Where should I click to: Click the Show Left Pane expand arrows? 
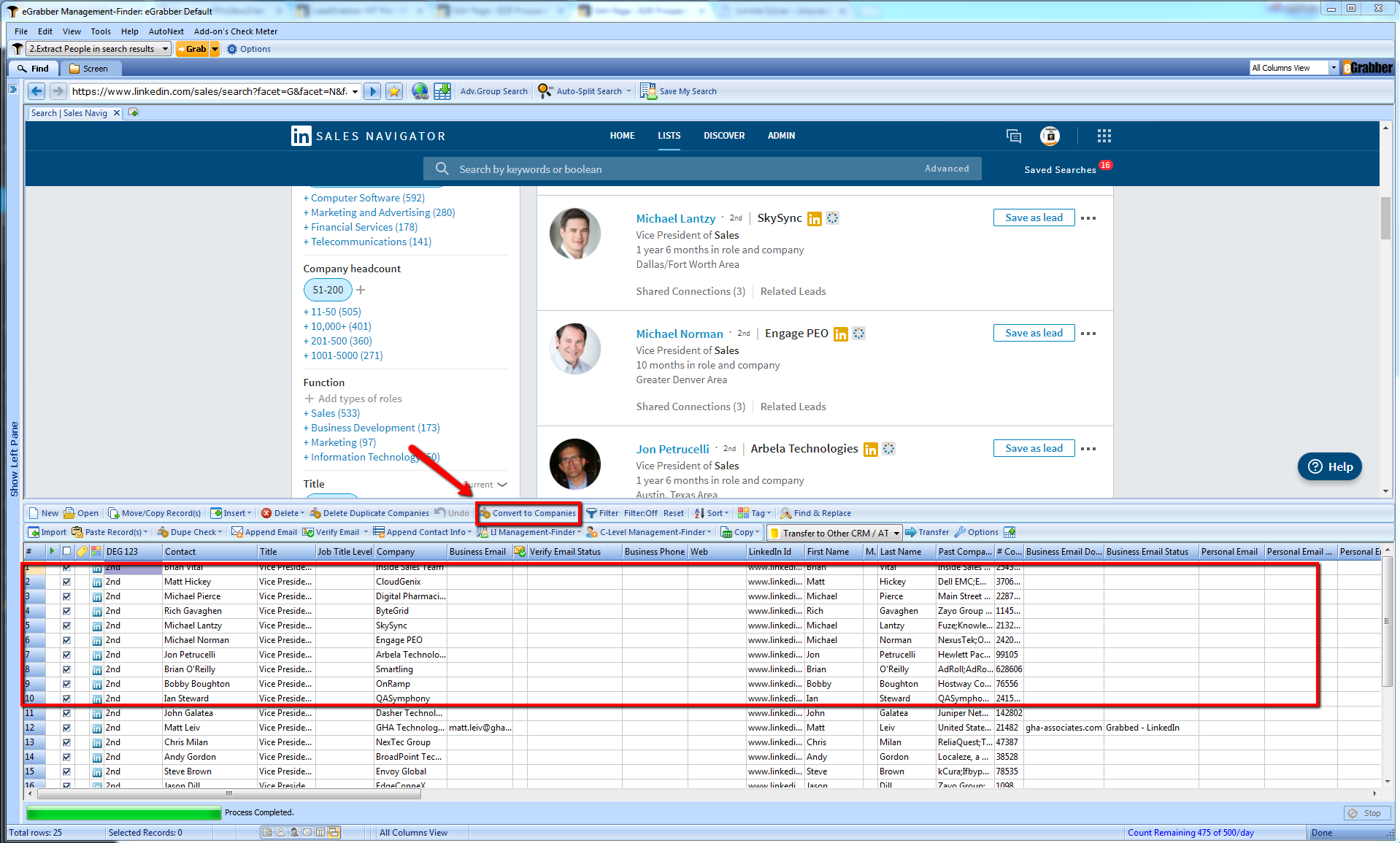click(13, 89)
